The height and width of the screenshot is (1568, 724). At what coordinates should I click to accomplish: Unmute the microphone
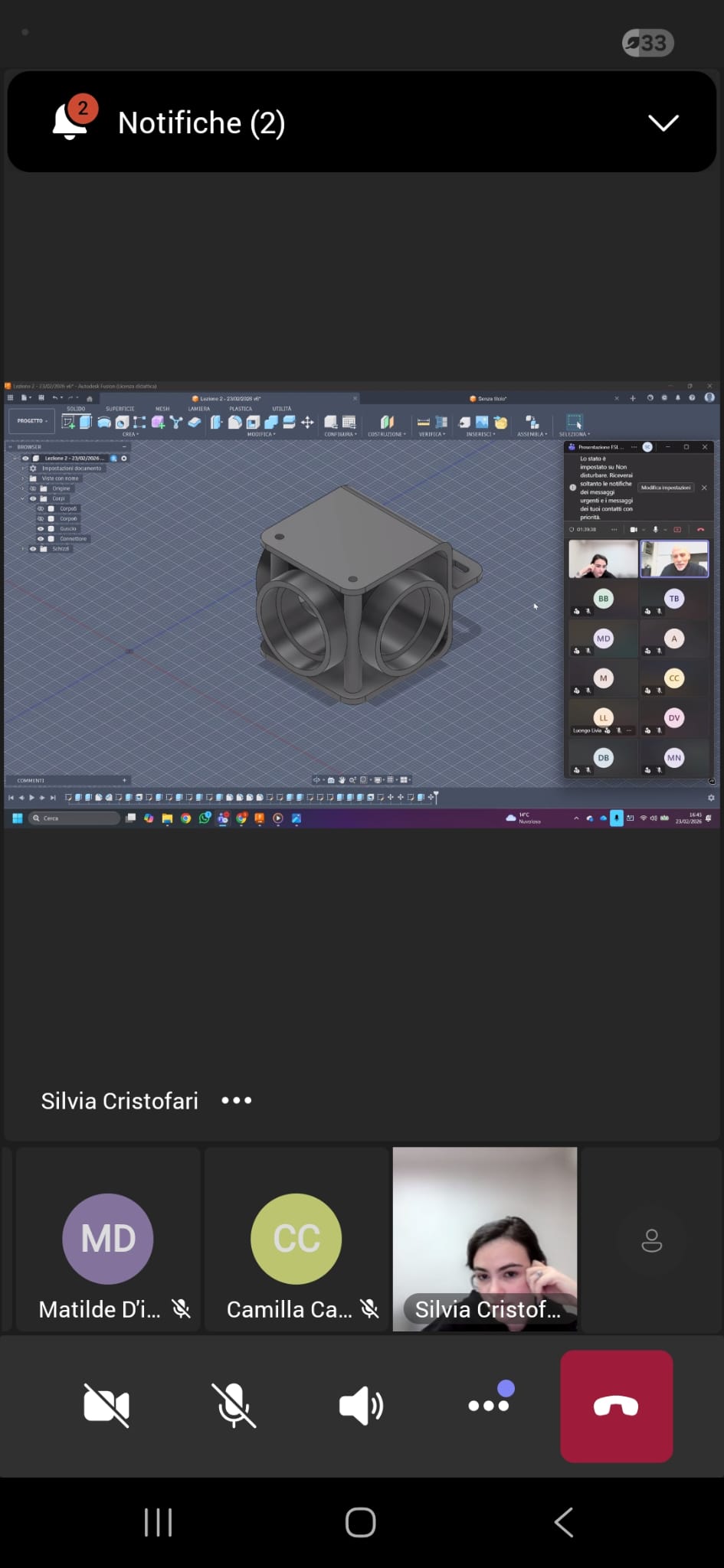234,1406
